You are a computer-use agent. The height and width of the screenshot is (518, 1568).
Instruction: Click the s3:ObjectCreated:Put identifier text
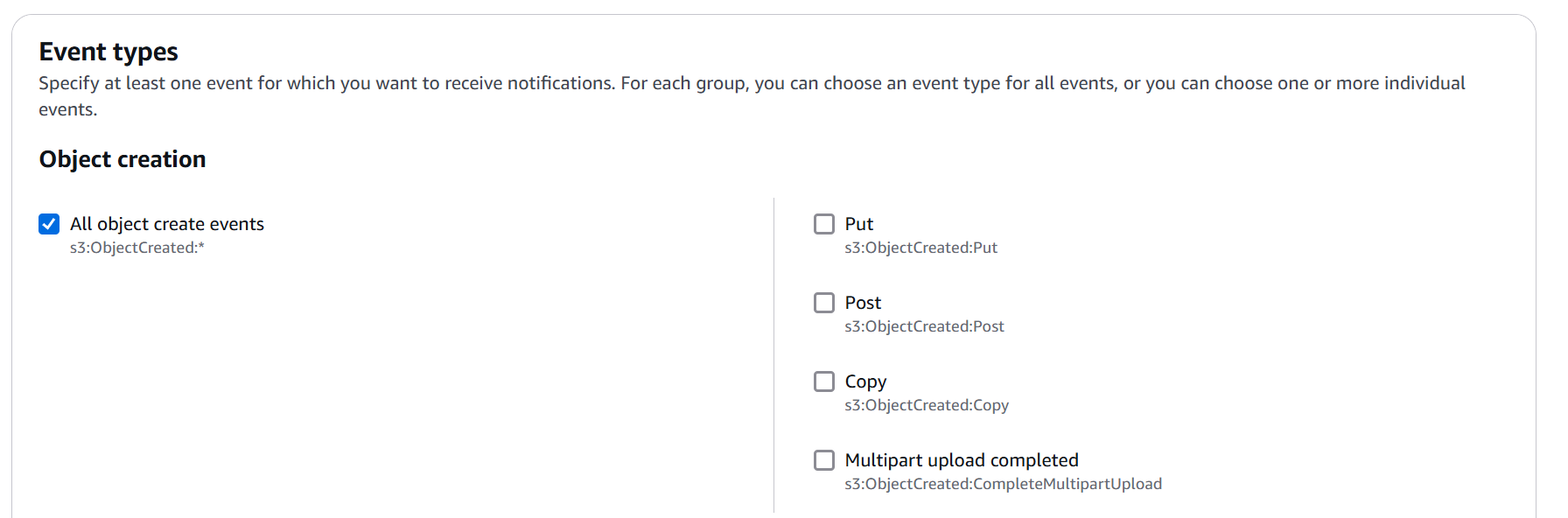(x=920, y=248)
